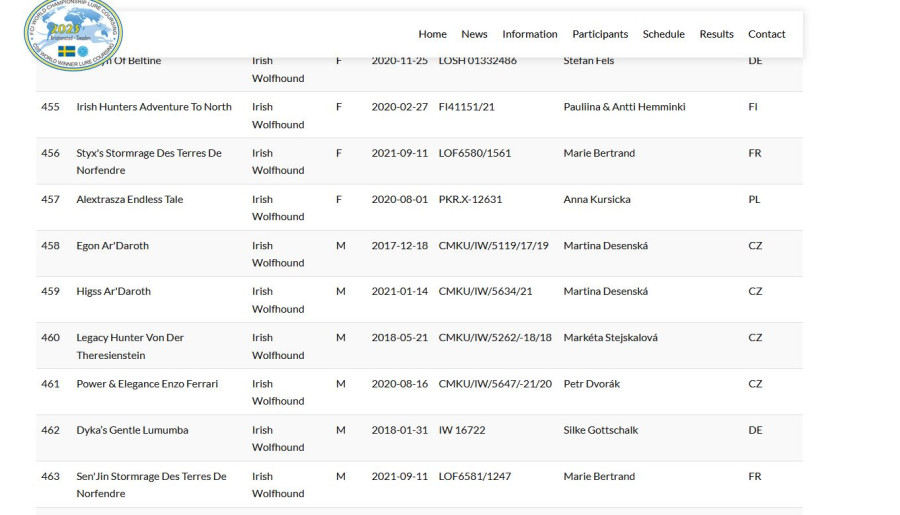The width and height of the screenshot is (900, 515).
Task: Go to the News page
Action: pos(474,34)
